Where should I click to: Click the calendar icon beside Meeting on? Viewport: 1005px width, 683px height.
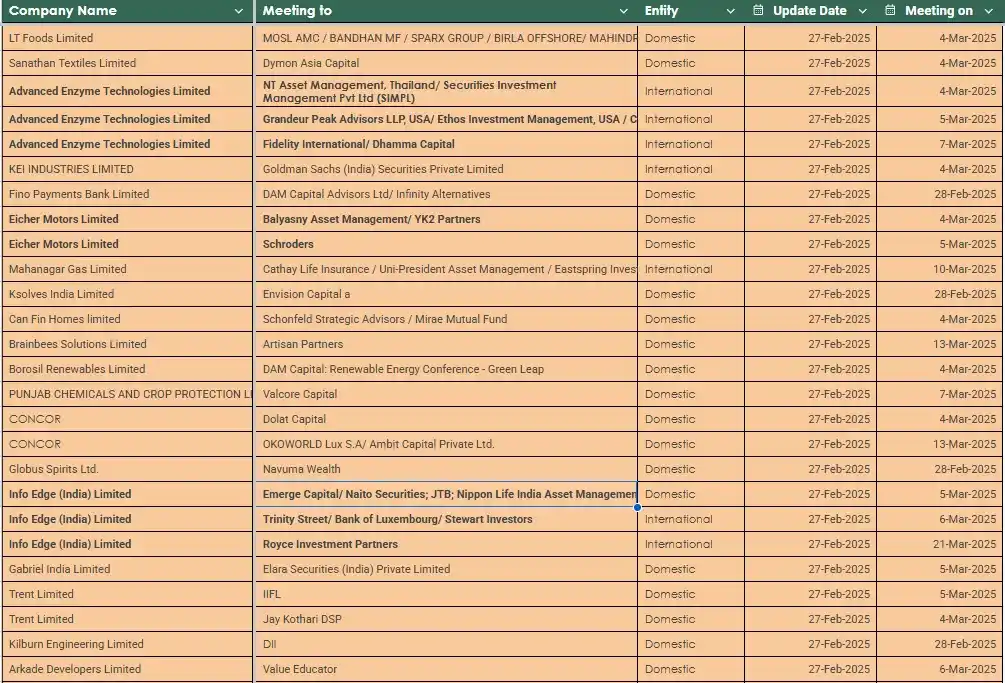[890, 10]
